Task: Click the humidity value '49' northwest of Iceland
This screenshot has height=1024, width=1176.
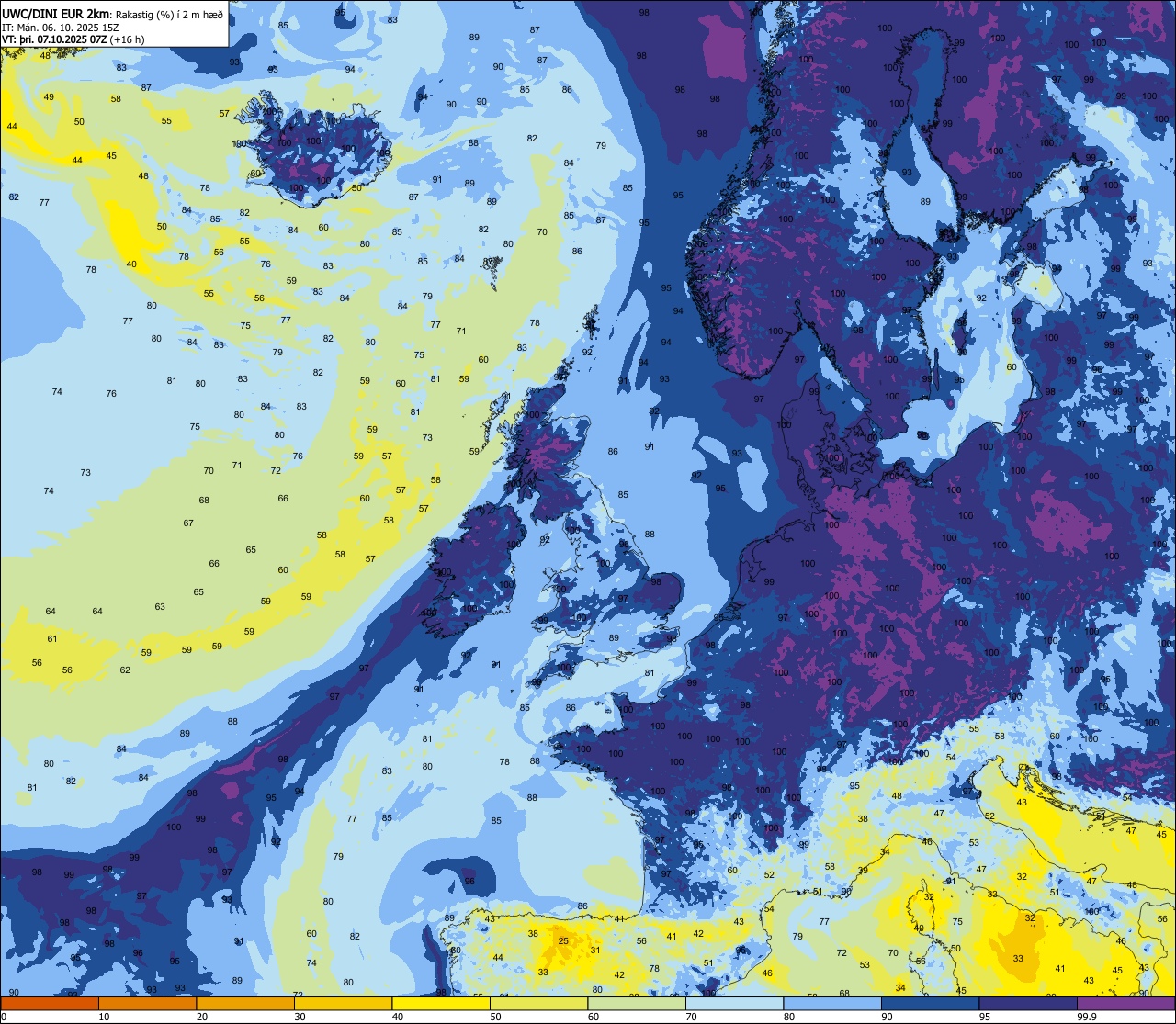Action: click(x=49, y=97)
